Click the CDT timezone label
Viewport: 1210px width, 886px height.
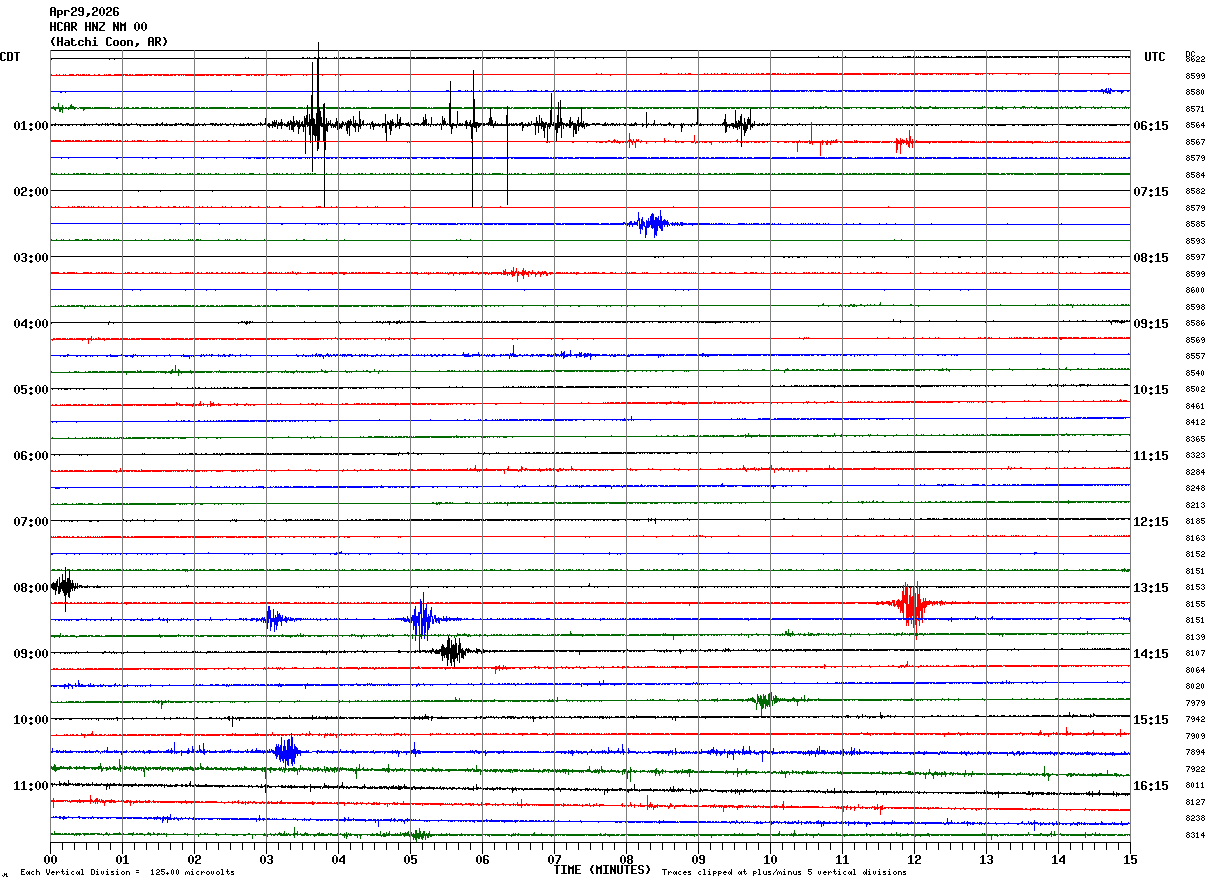(10, 57)
